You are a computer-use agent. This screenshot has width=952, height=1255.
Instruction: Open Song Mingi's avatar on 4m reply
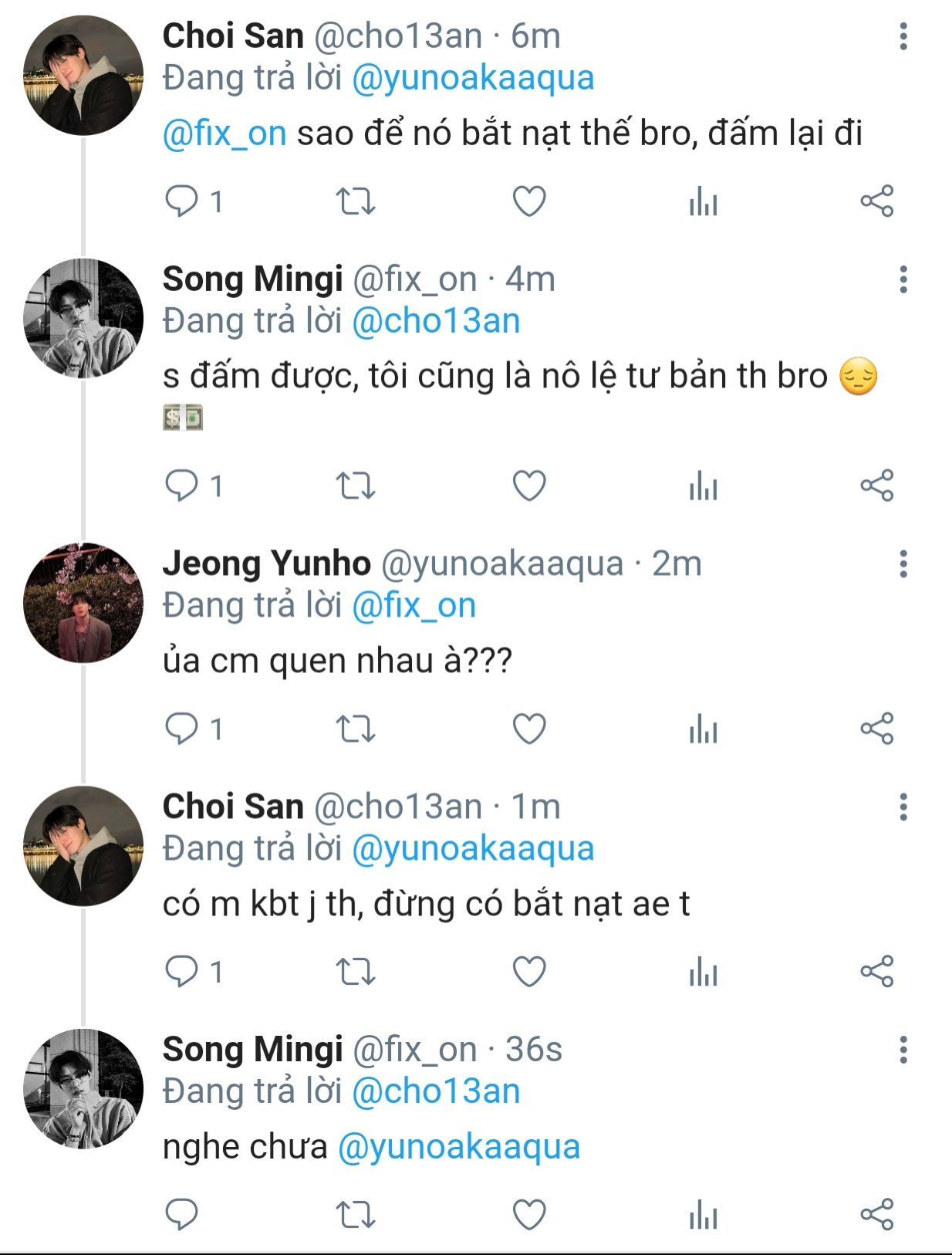coord(83,318)
